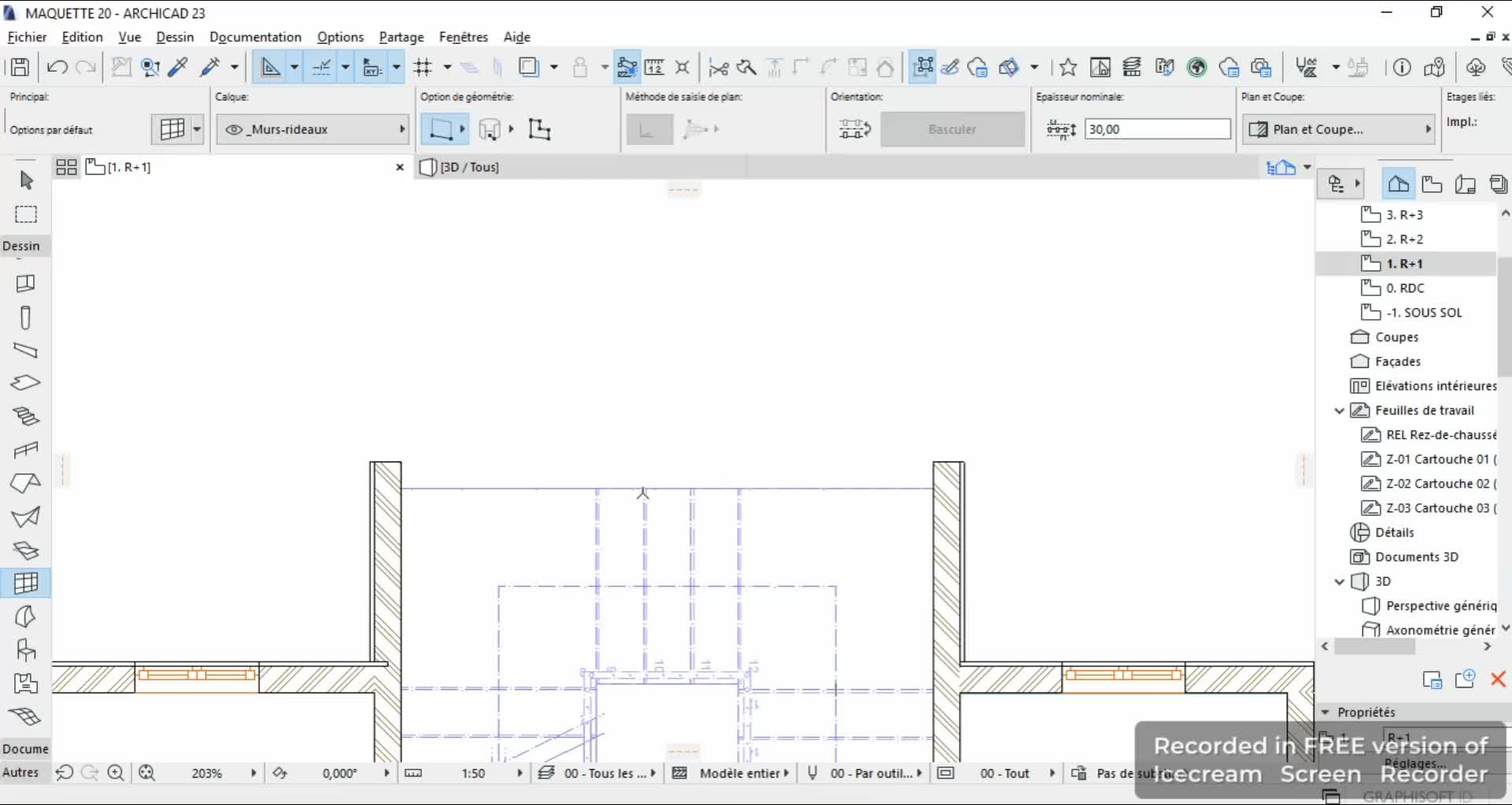Open the Fenêtres menu
1512x805 pixels.
(x=463, y=37)
